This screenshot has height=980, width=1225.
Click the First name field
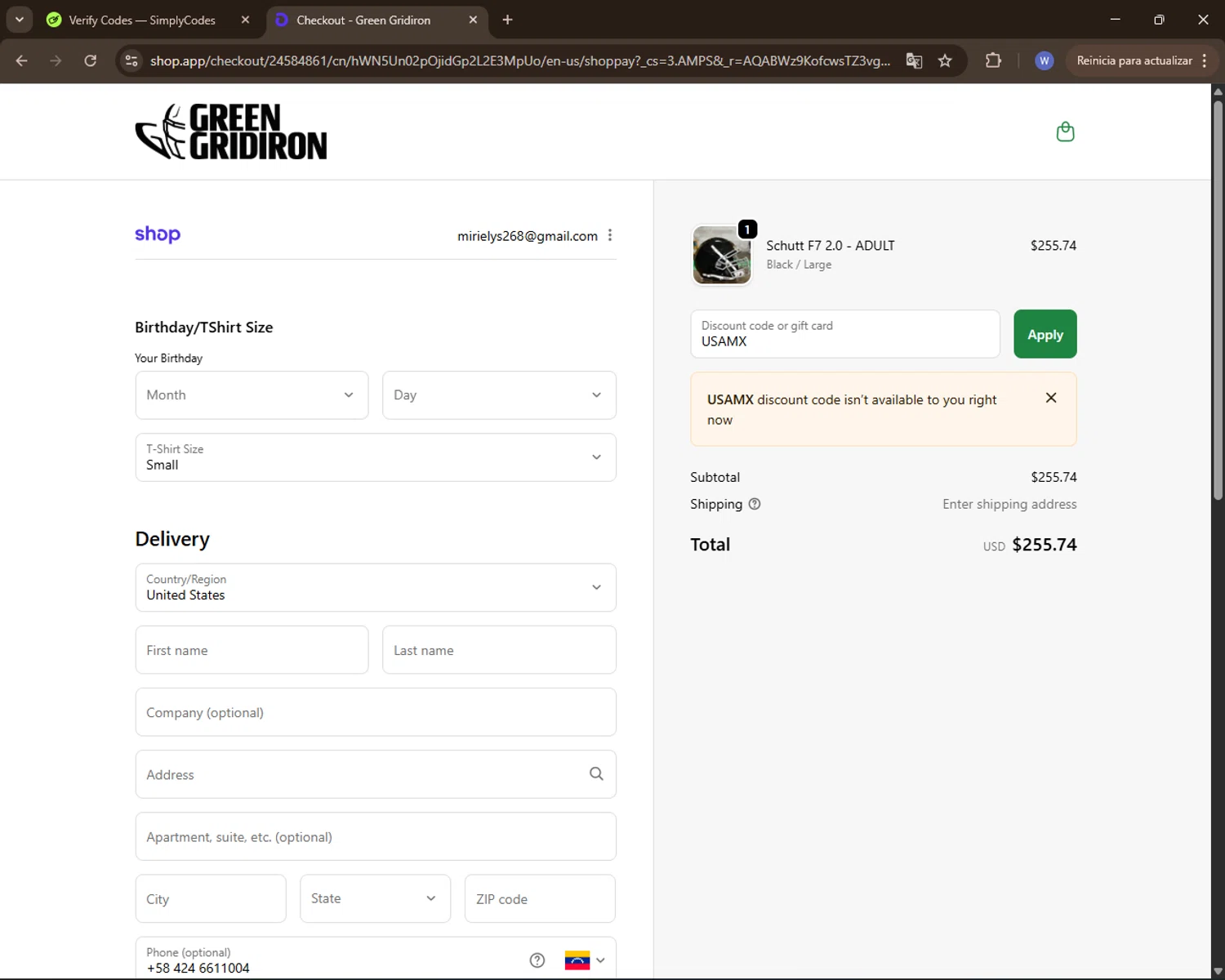tap(252, 650)
